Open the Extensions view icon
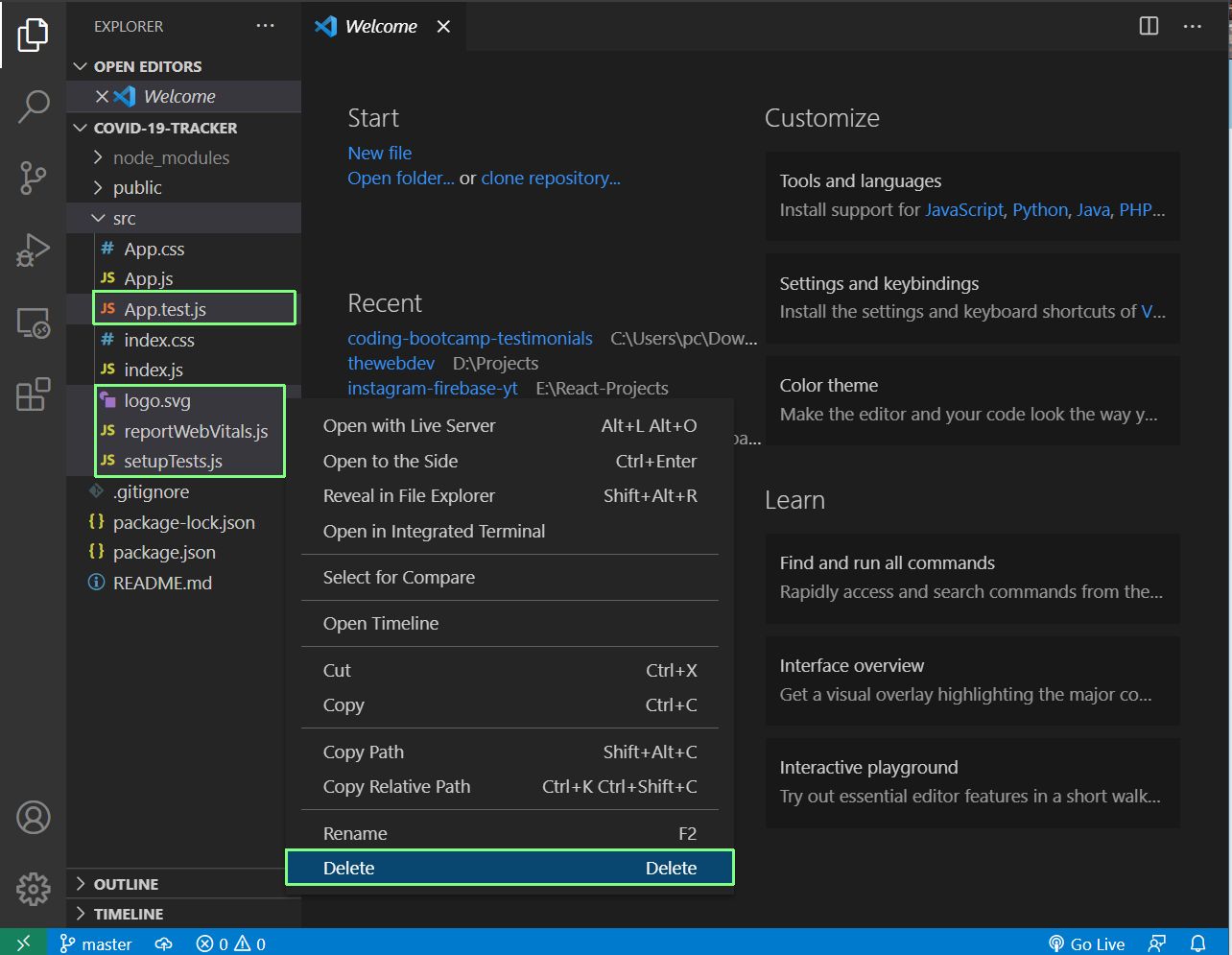 (33, 394)
